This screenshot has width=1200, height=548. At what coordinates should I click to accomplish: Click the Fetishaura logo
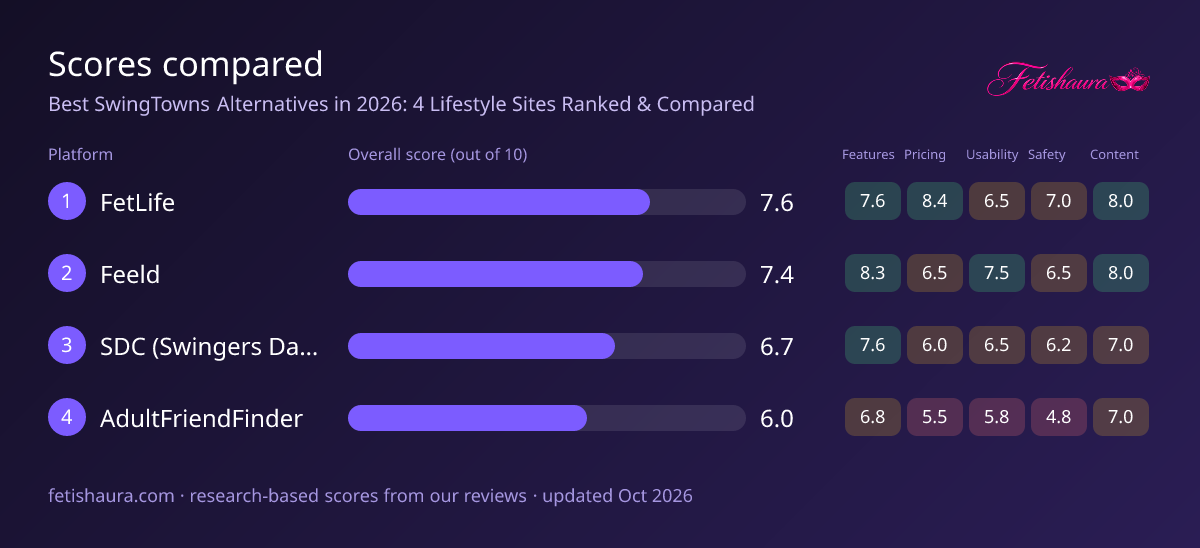click(1068, 79)
